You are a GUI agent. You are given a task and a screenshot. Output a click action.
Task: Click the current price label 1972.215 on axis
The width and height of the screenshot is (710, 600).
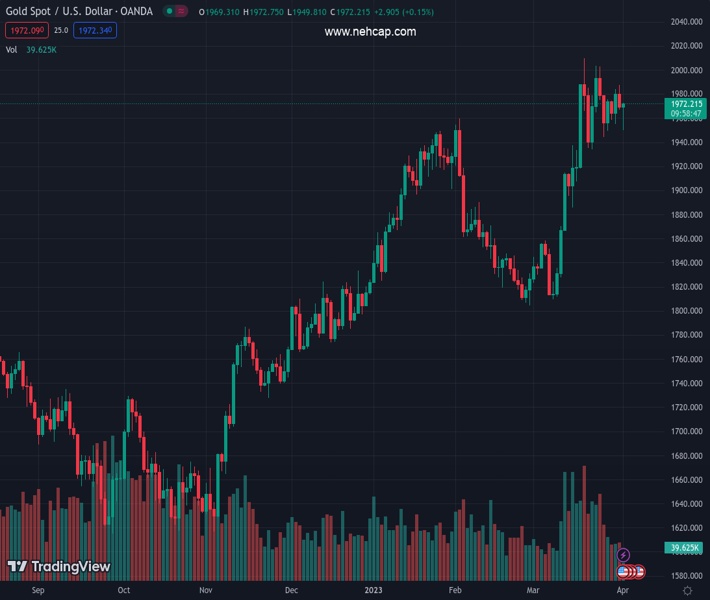pos(686,104)
